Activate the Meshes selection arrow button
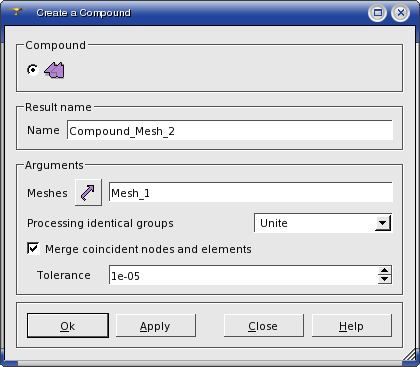The image size is (420, 367). tap(88, 192)
